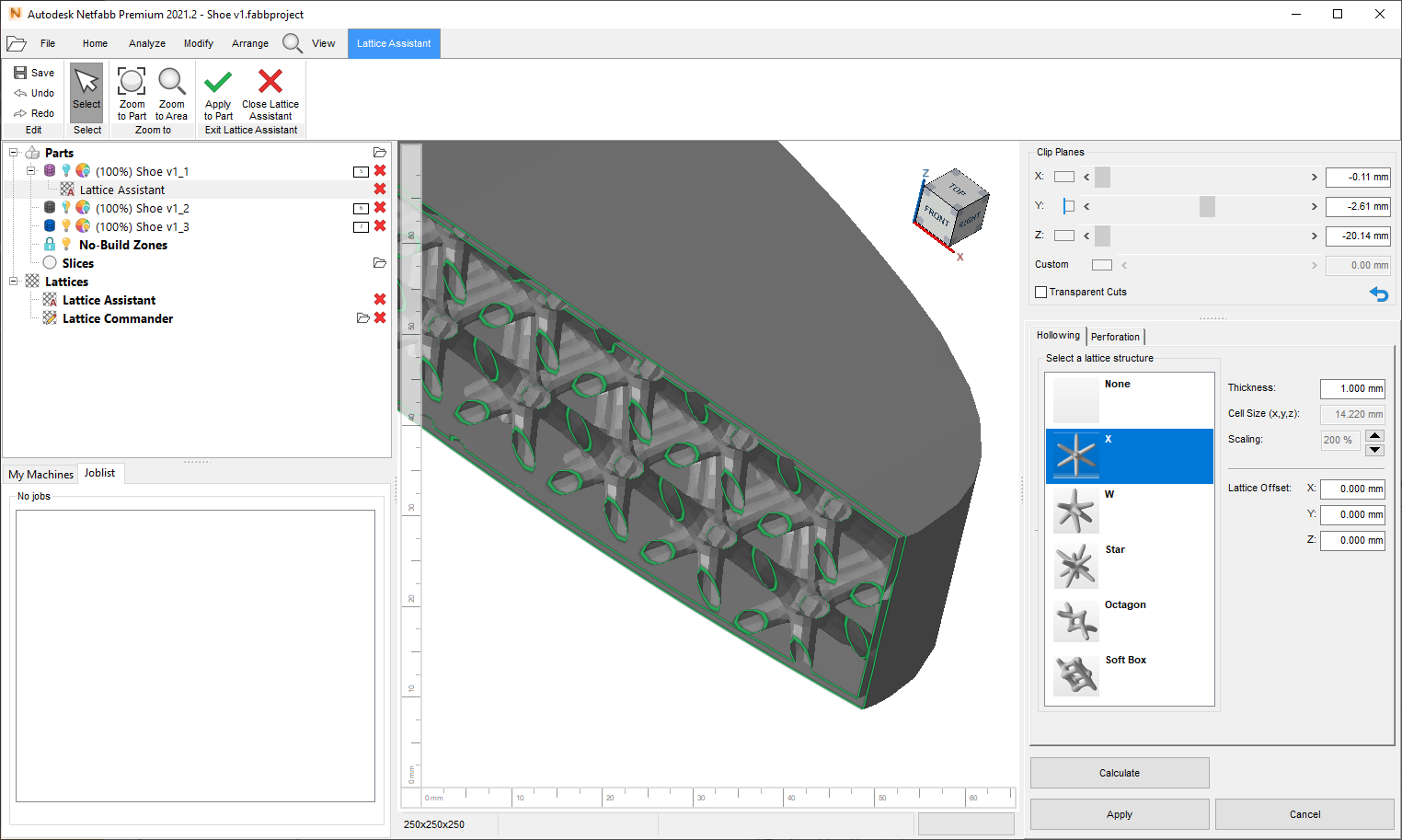Select the W lattice structure
The height and width of the screenshot is (840, 1402).
1130,511
